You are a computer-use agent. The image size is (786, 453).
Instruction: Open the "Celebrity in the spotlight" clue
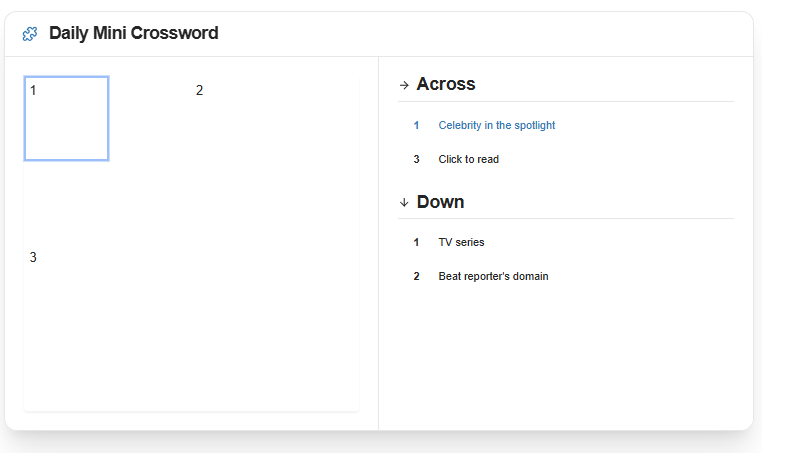(496, 125)
